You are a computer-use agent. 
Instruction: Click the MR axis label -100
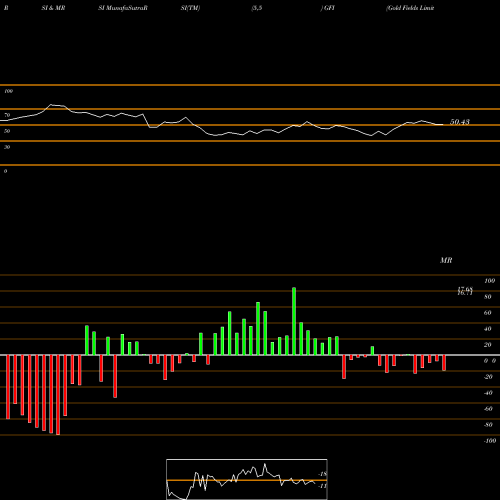point(490,441)
